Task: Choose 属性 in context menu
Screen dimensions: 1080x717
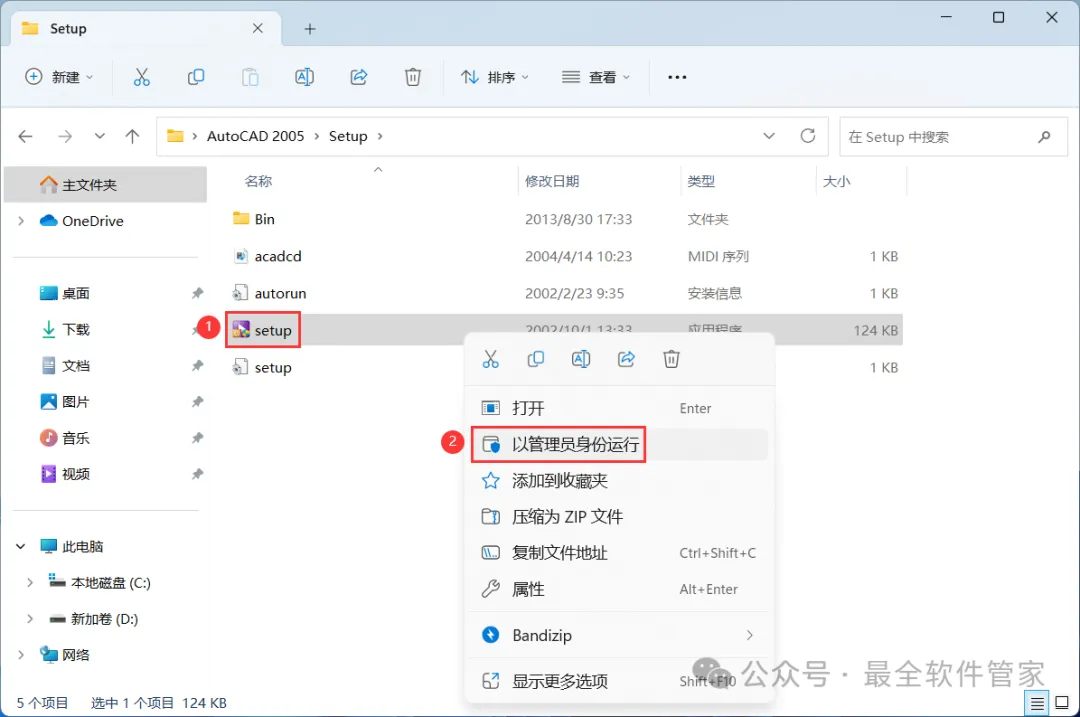Action: click(x=620, y=589)
